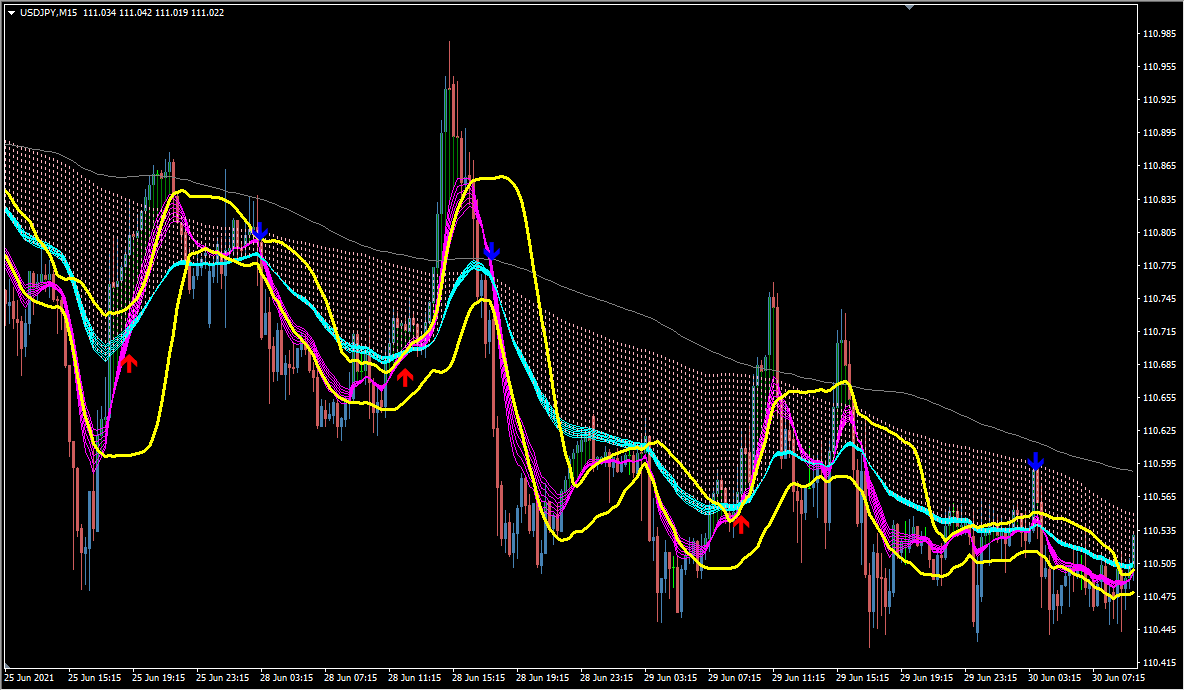Select the red buy arrow above 28 Jun 11:15
The width and height of the screenshot is (1185, 691).
click(x=405, y=377)
